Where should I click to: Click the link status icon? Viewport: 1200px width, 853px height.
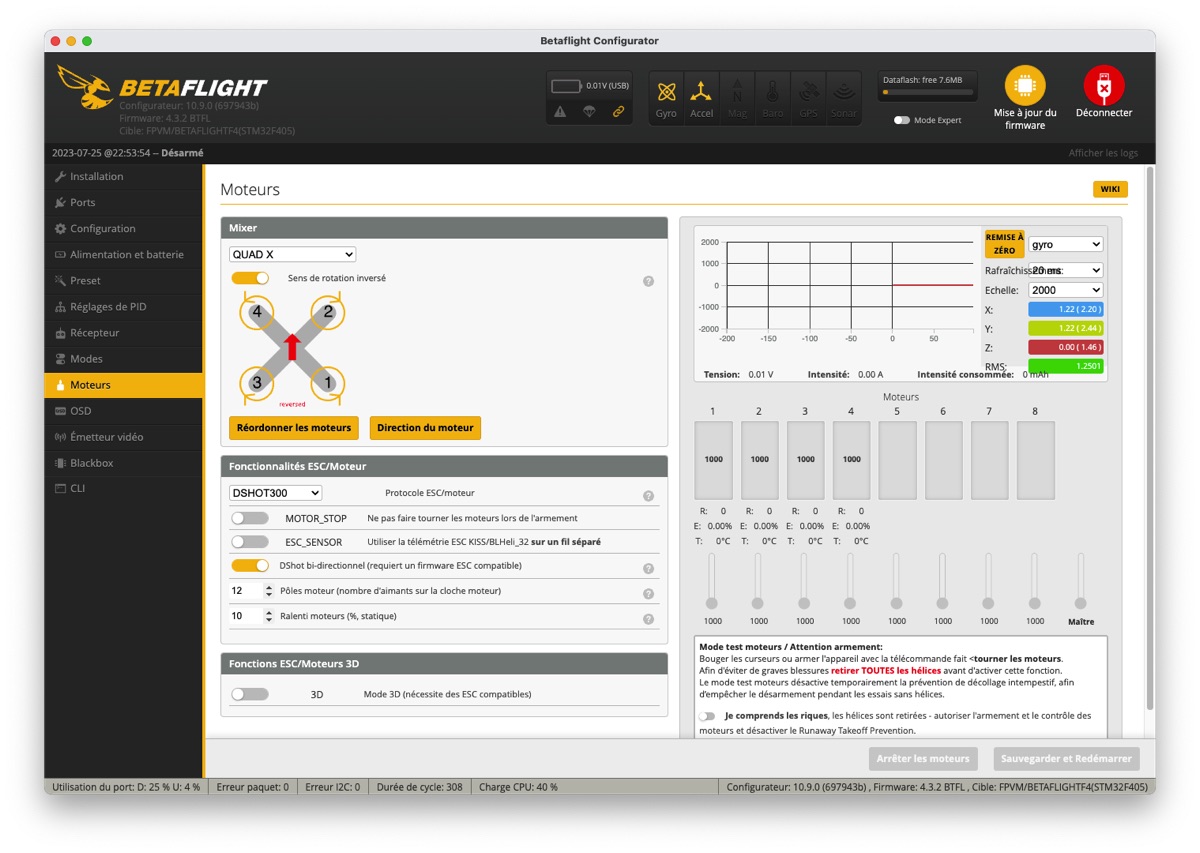tap(618, 112)
